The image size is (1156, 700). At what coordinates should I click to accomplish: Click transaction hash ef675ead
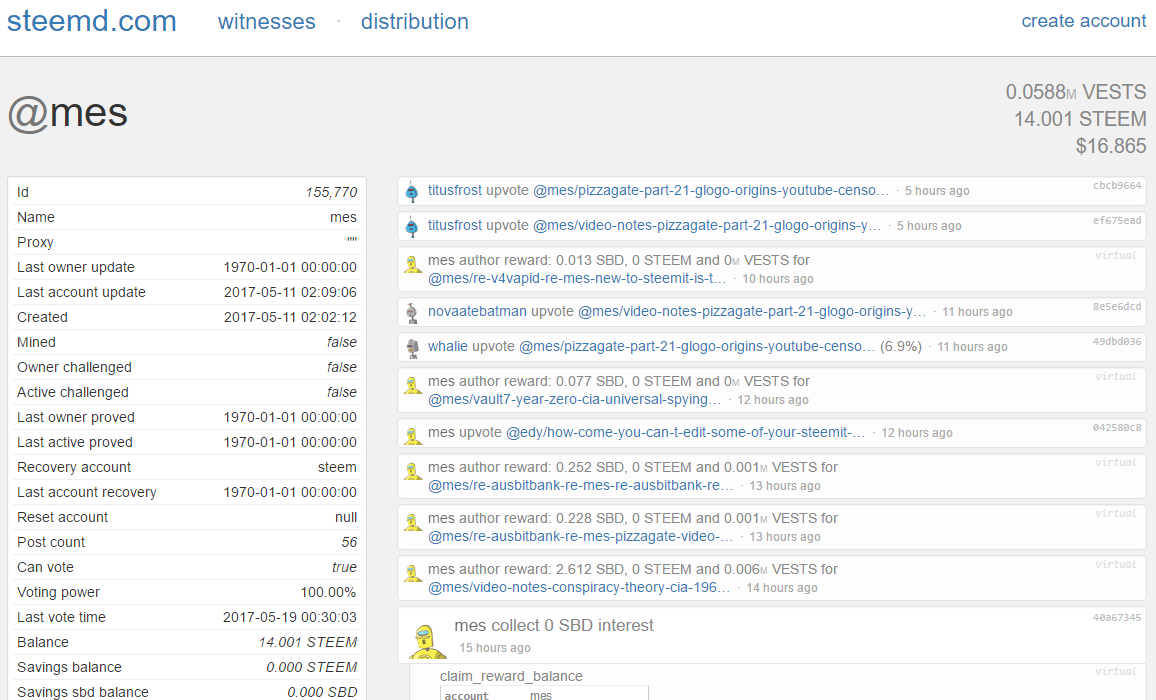[1117, 221]
